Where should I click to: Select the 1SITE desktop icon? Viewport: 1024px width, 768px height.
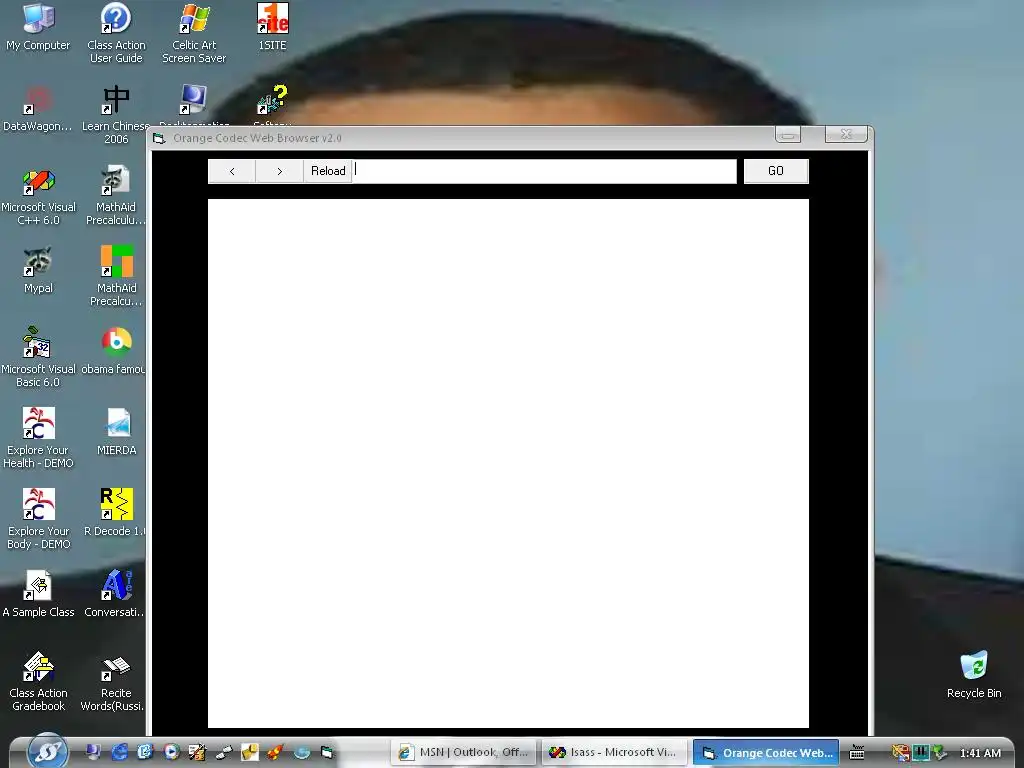(x=272, y=27)
